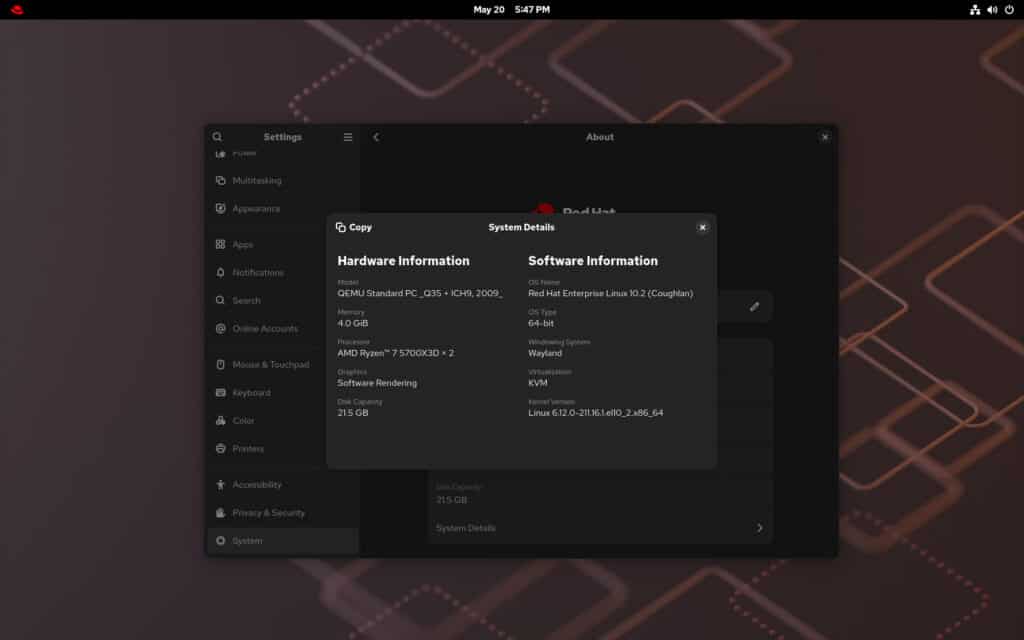
Task: Click the Accessibility figure icon
Action: coord(221,485)
